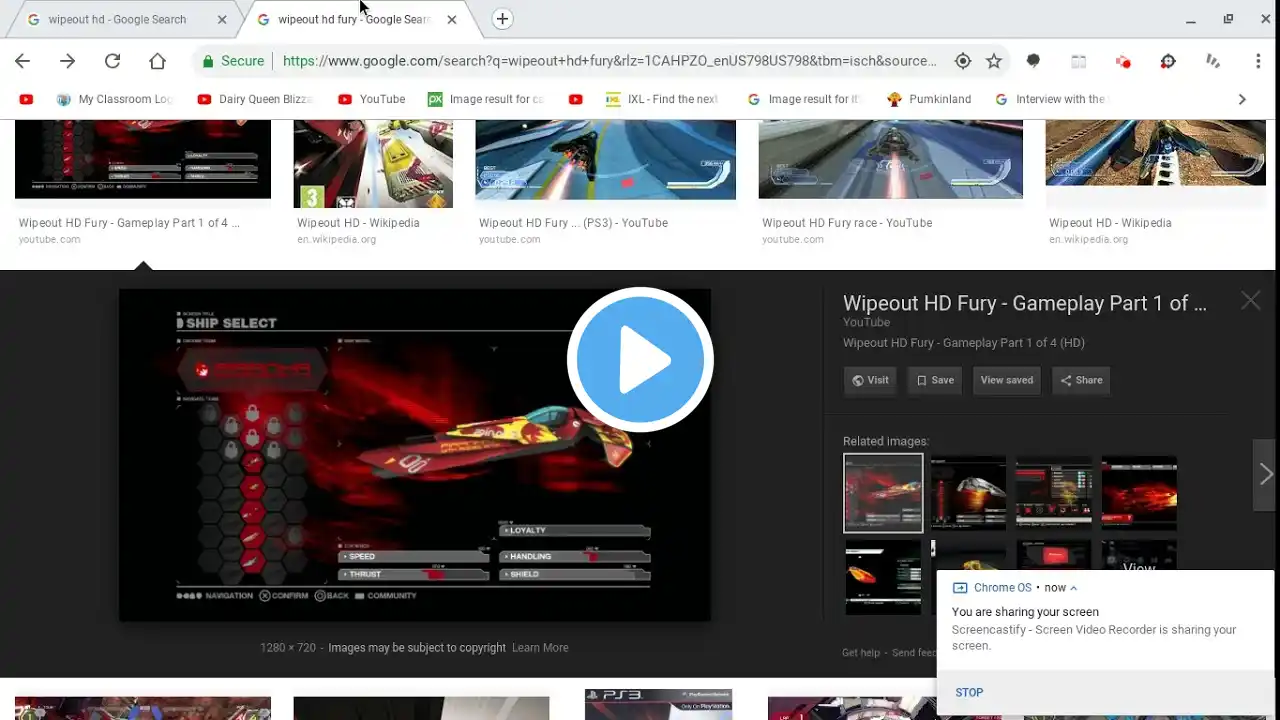Image resolution: width=1280 pixels, height=720 pixels.
Task: Select the 'Wipeout HD Fury race' thumbnail
Action: coord(891,159)
